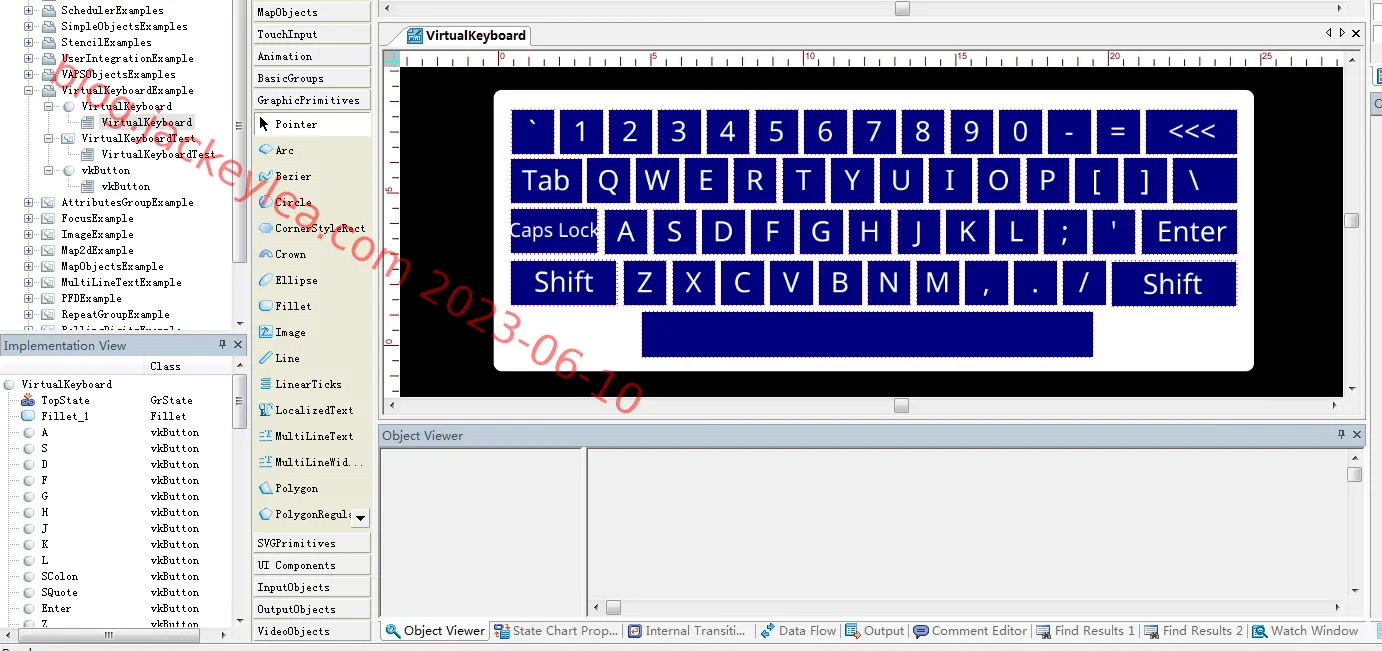Open the SVGPrimitives palette group
Viewport: 1382px width, 651px height.
click(x=312, y=543)
